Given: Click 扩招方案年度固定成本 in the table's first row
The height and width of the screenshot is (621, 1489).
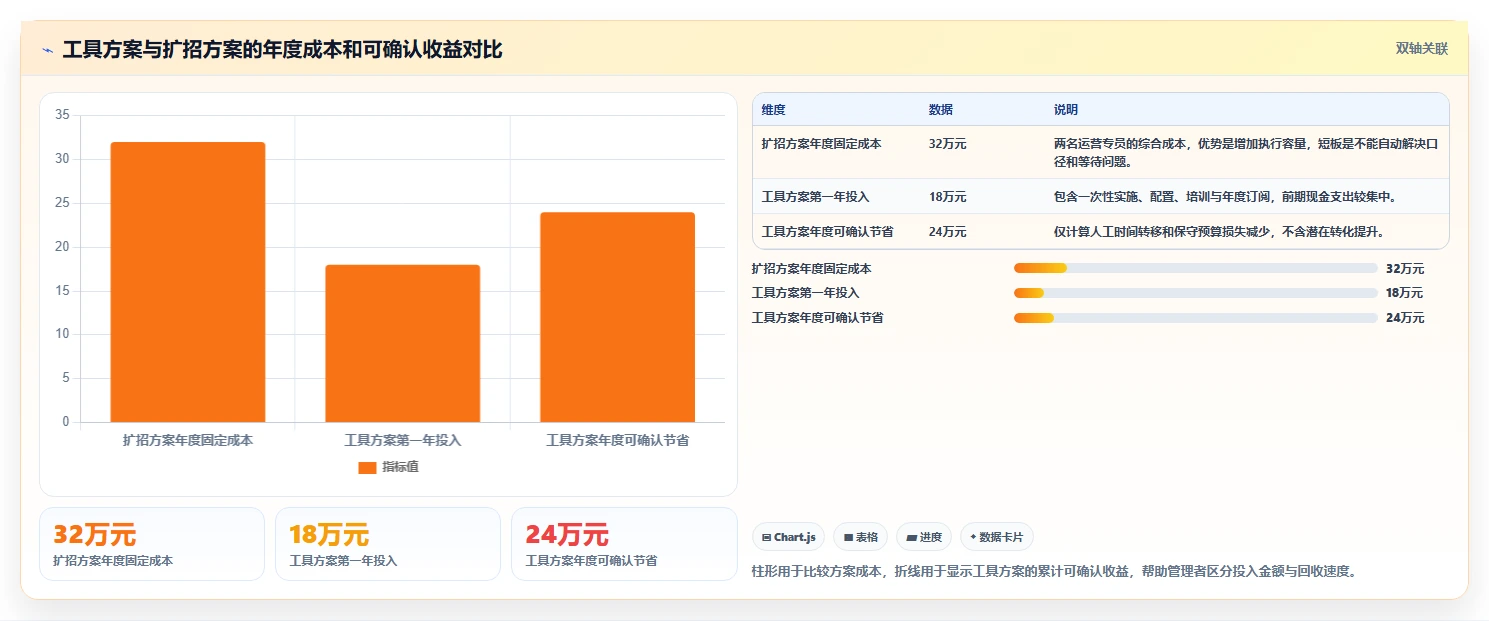Looking at the screenshot, I should pos(821,144).
